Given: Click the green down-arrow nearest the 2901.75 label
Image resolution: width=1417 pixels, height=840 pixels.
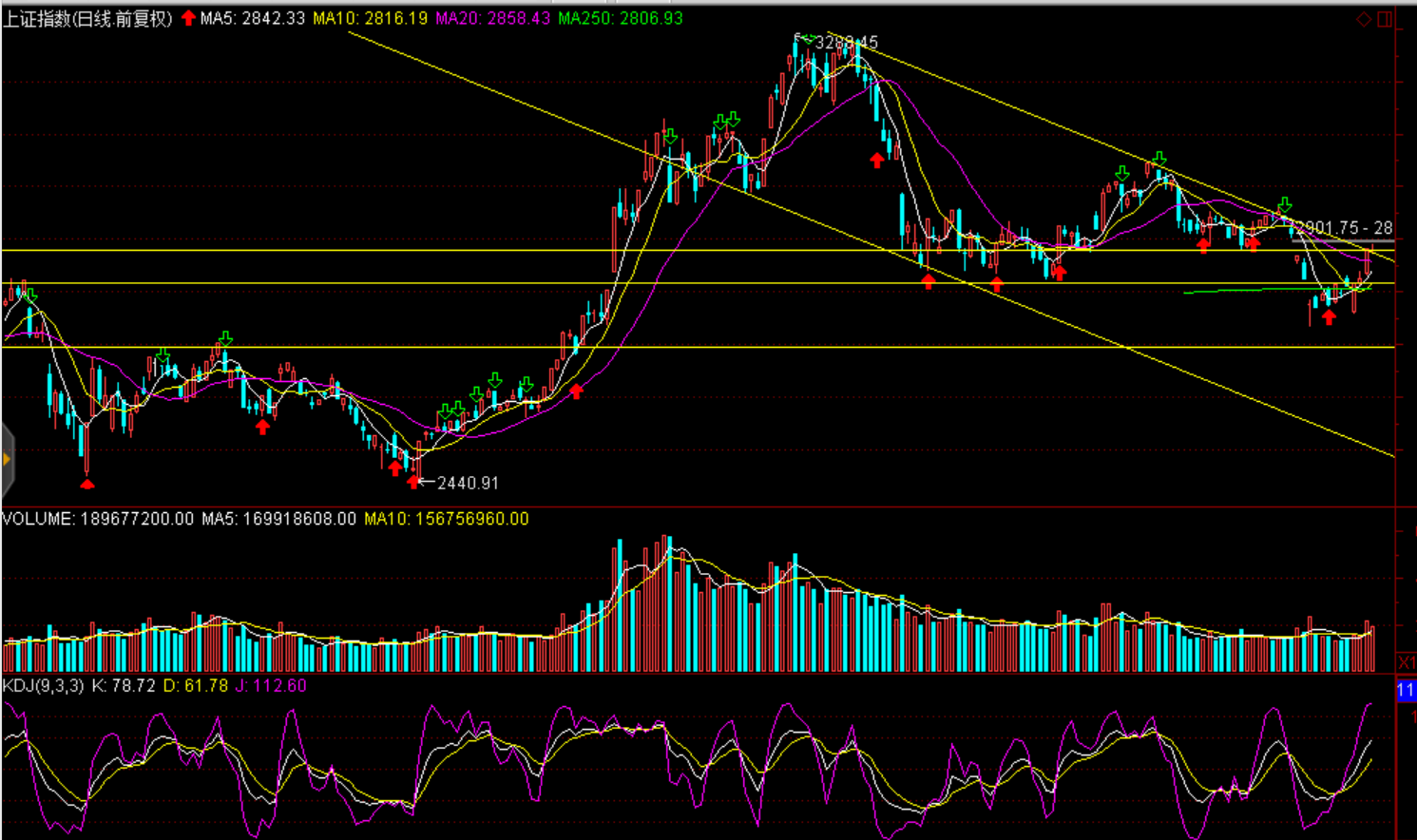Looking at the screenshot, I should coord(1285,205).
